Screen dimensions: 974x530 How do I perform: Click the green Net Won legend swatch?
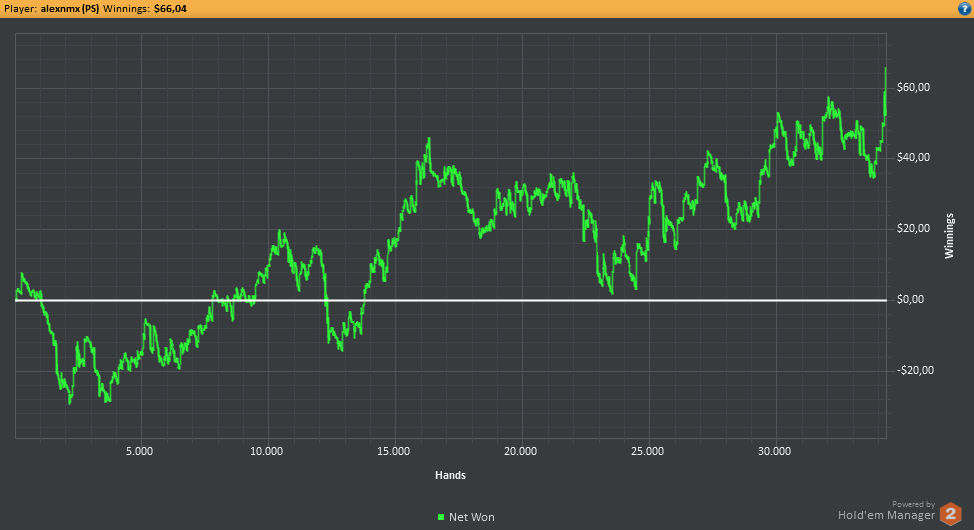pos(441,517)
